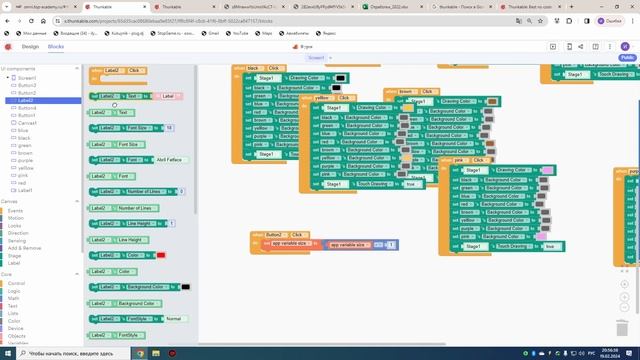Click the red Color swatch in flyout

coord(161,255)
